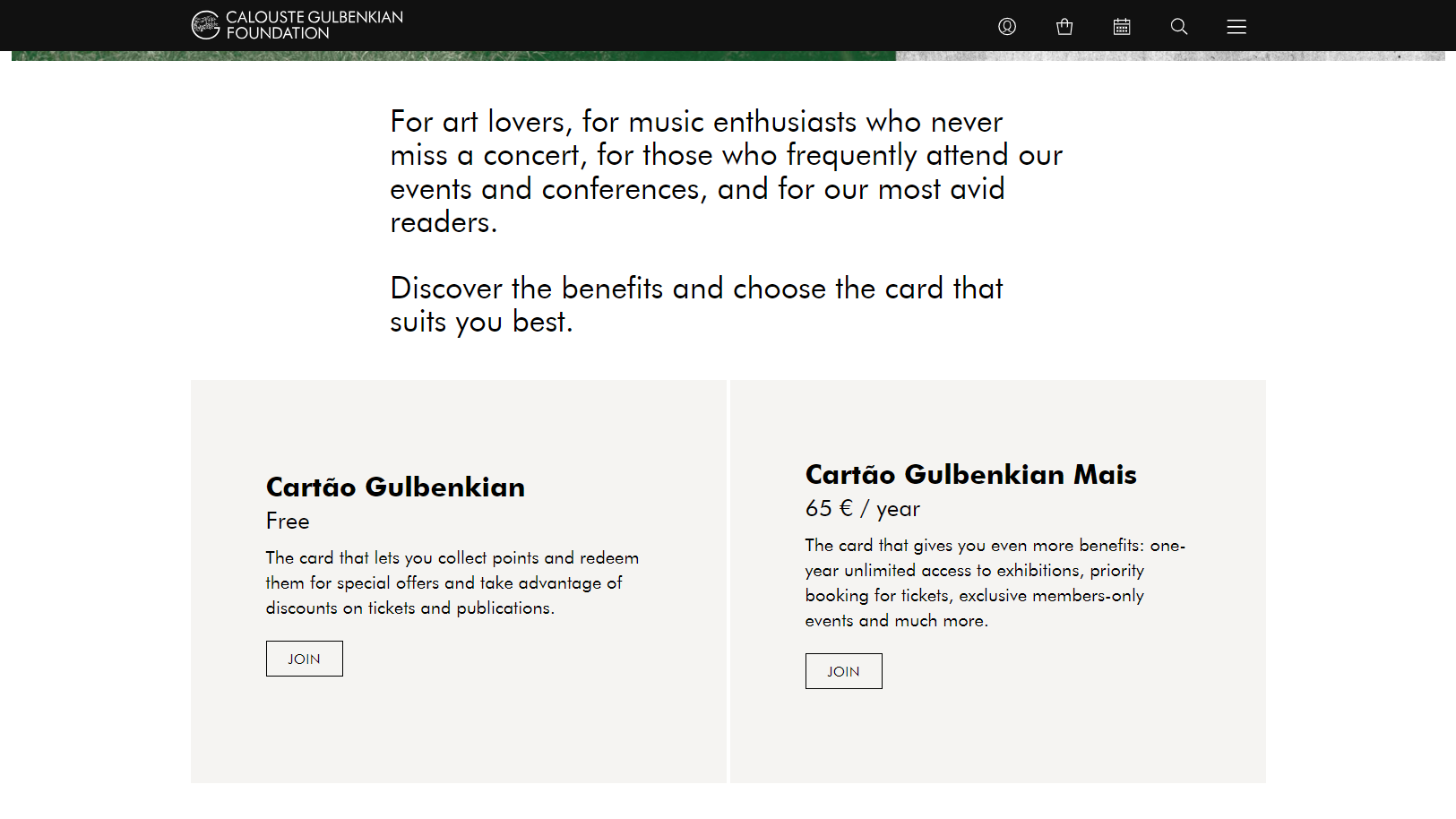Click the 'Discover the benefits' paragraph
Viewport: 1456px width, 819px height.
[696, 305]
